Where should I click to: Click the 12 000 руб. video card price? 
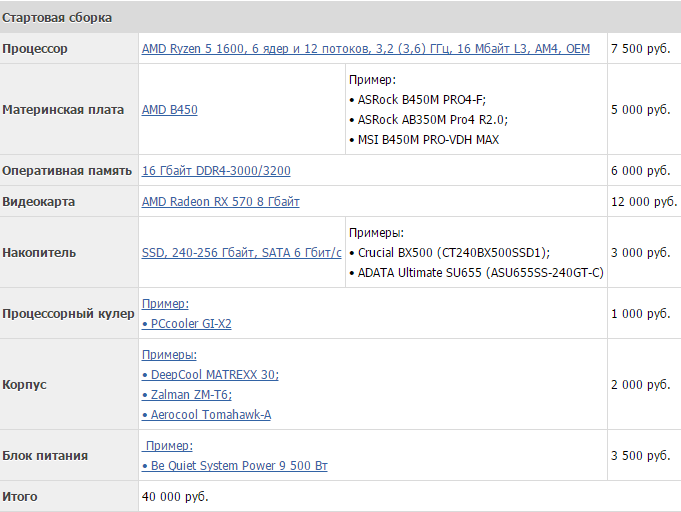(x=644, y=201)
